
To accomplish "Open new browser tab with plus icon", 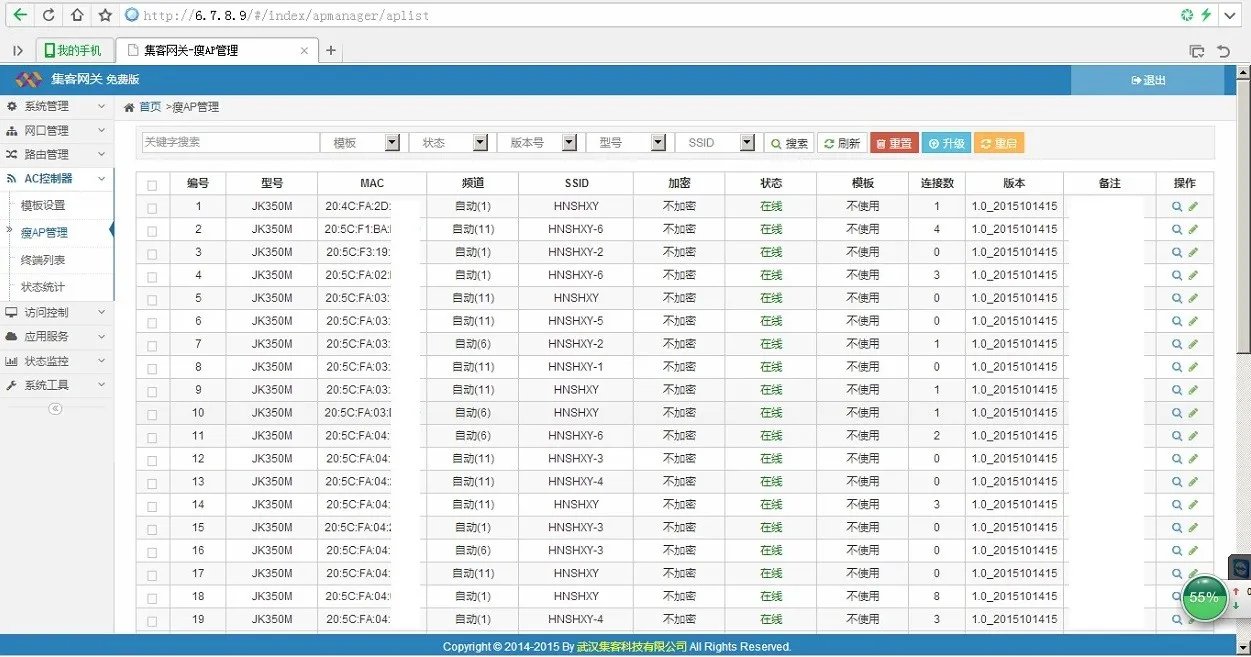I will tap(331, 50).
